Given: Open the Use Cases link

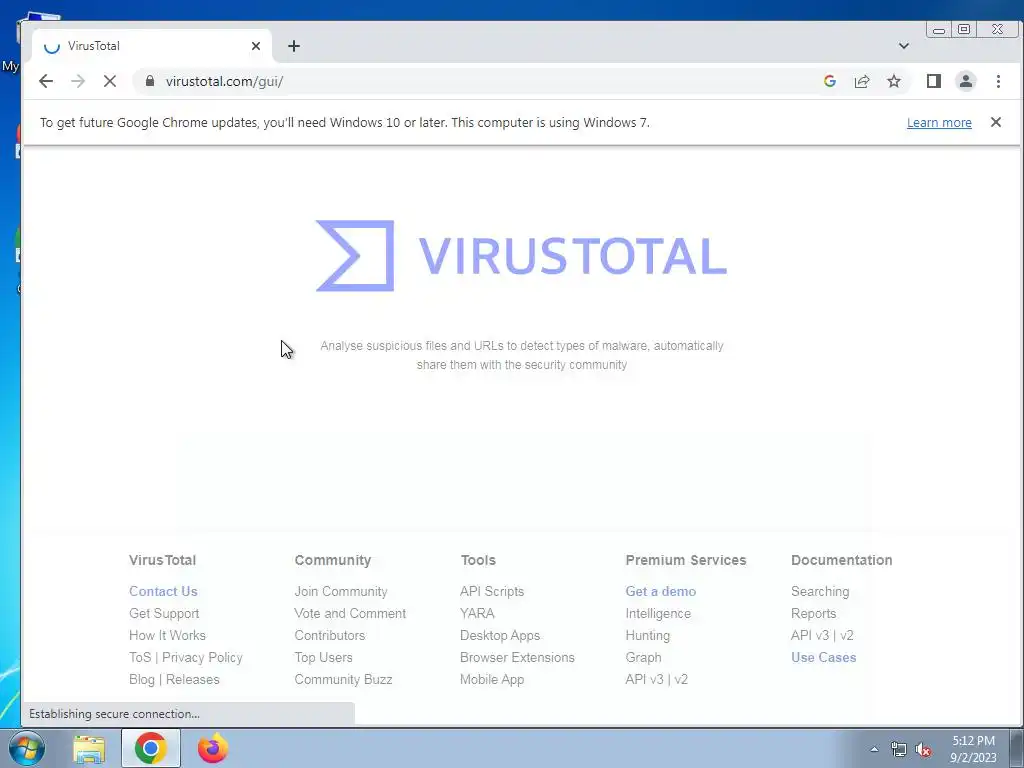Looking at the screenshot, I should click(824, 658).
